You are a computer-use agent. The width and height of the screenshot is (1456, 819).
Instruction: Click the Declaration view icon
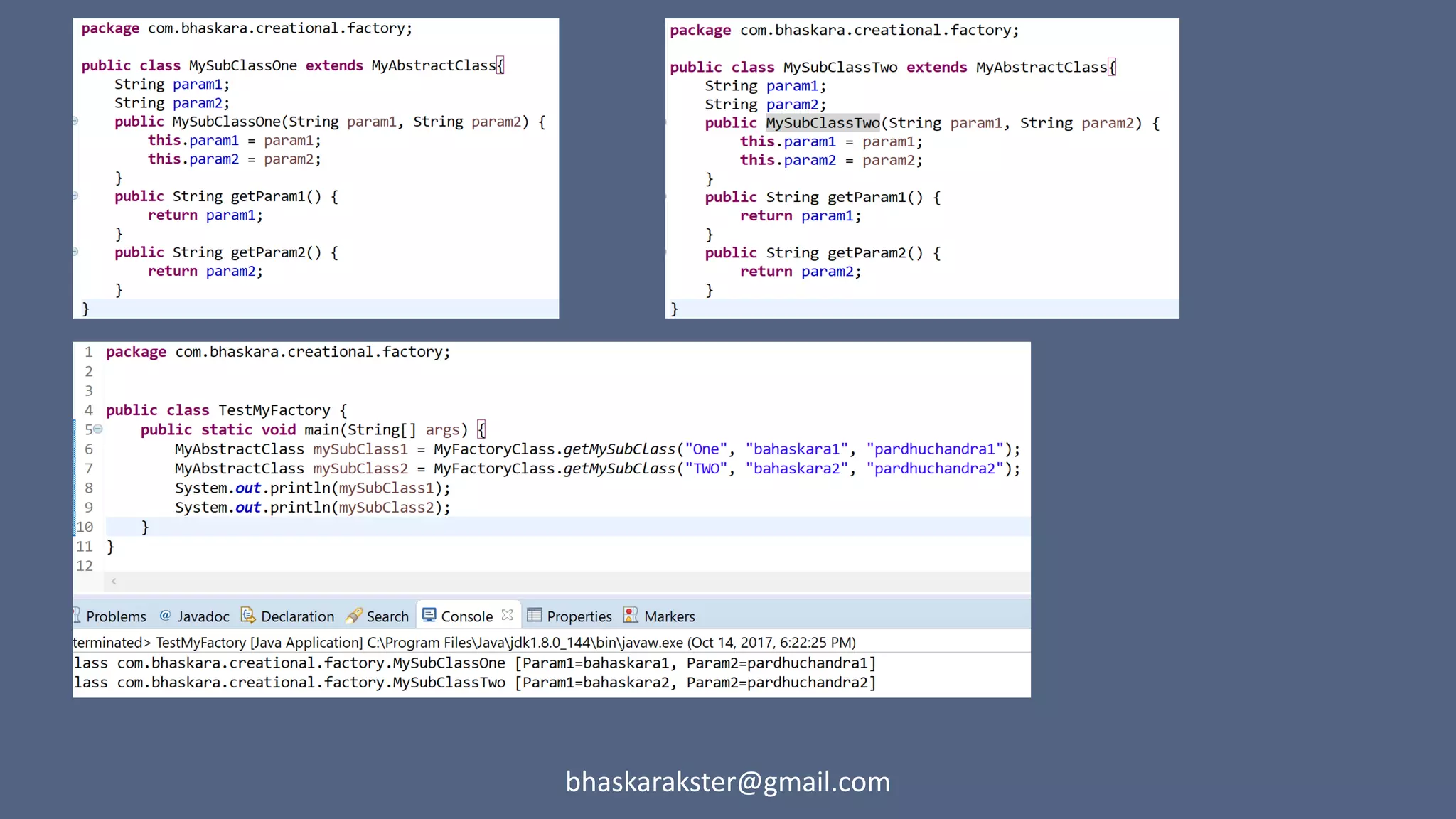point(247,616)
